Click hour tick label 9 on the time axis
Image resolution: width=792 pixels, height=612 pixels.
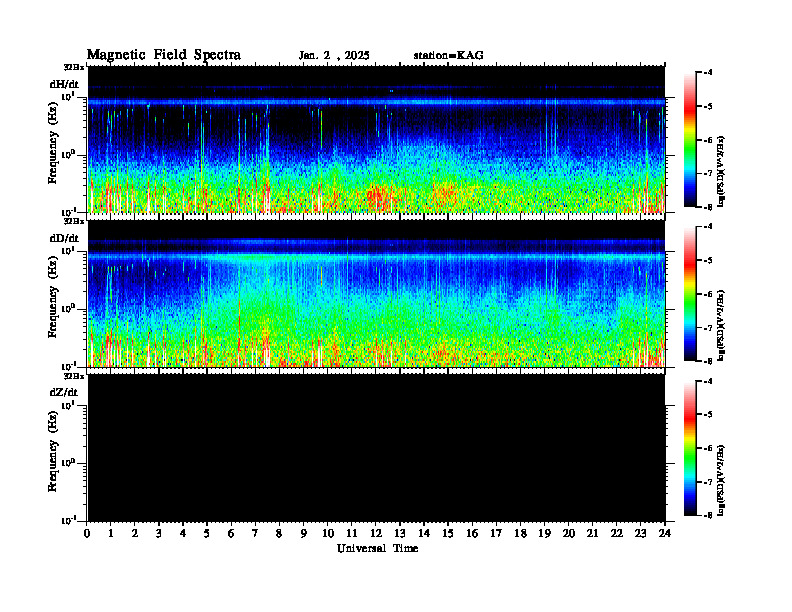pyautogui.click(x=304, y=534)
